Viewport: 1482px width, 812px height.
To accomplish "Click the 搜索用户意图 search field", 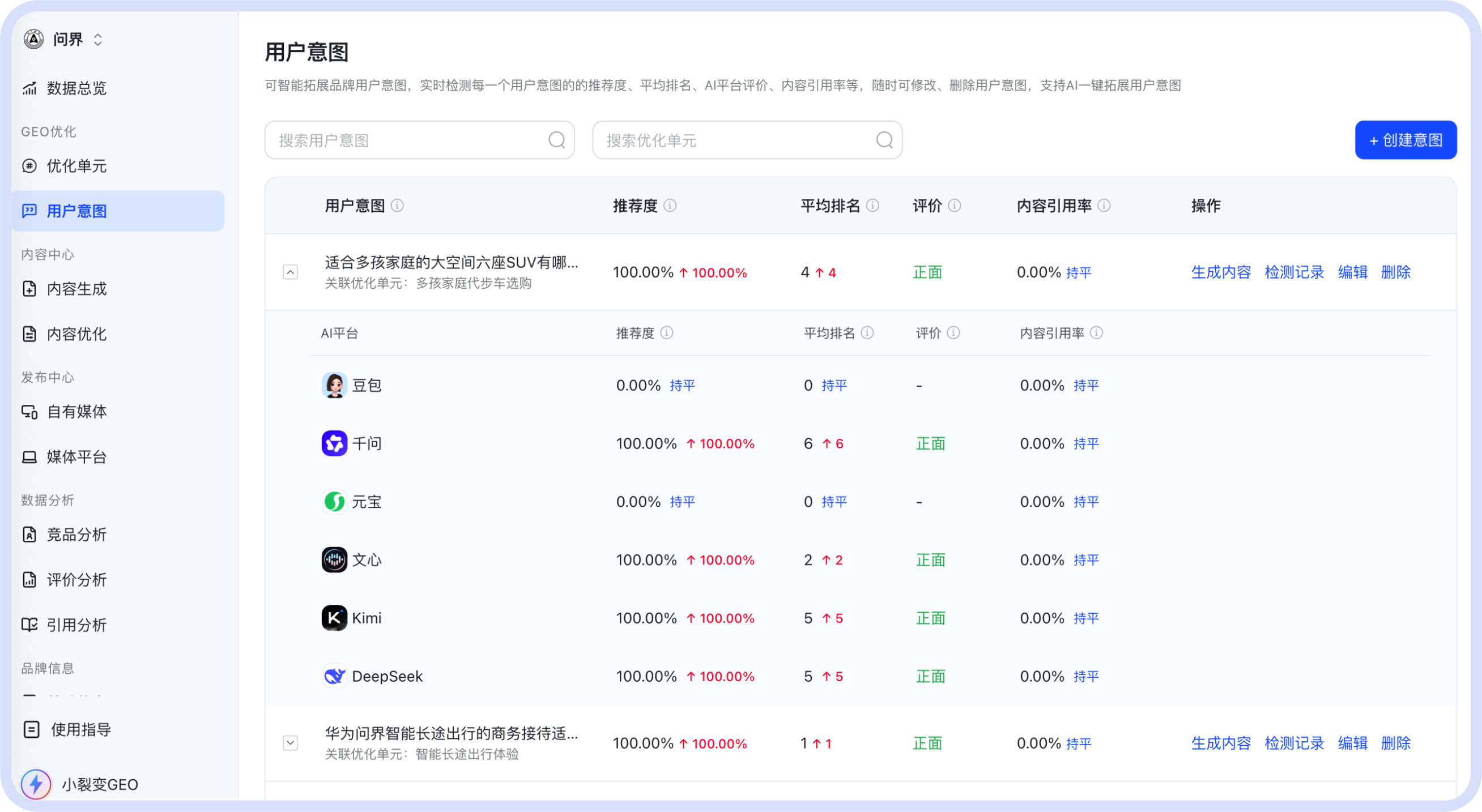I will point(419,140).
